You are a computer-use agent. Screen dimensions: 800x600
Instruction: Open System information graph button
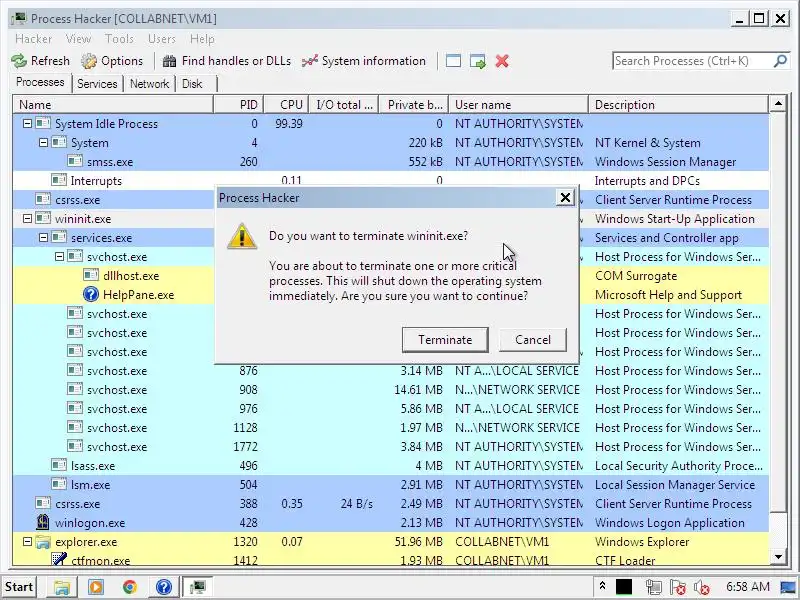click(x=363, y=61)
